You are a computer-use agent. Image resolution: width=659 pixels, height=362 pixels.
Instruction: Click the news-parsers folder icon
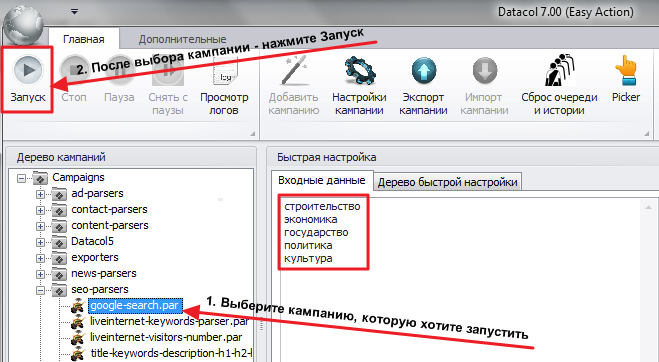pos(59,274)
